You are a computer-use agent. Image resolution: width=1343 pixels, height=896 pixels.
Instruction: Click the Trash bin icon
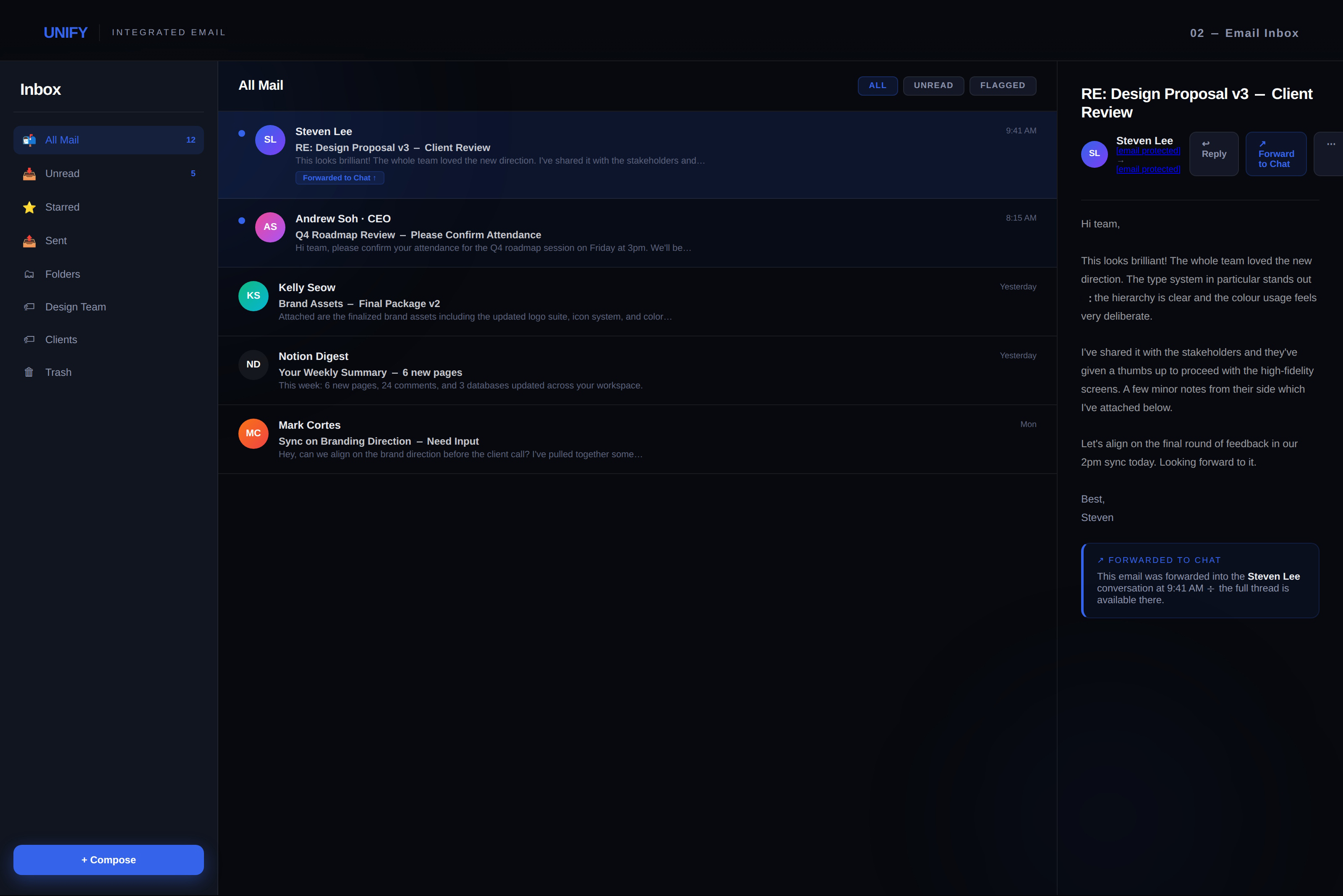29,372
